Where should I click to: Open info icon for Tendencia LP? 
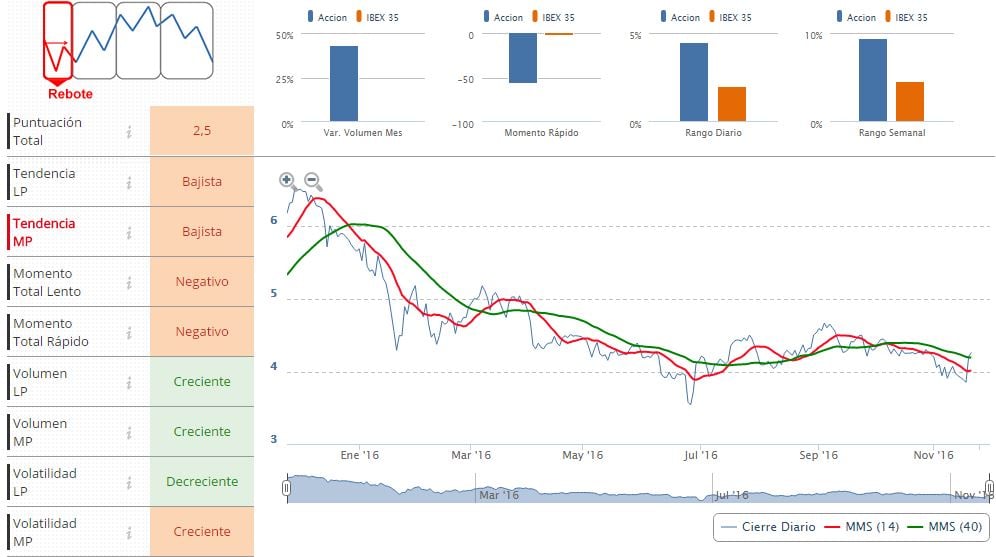coord(129,182)
